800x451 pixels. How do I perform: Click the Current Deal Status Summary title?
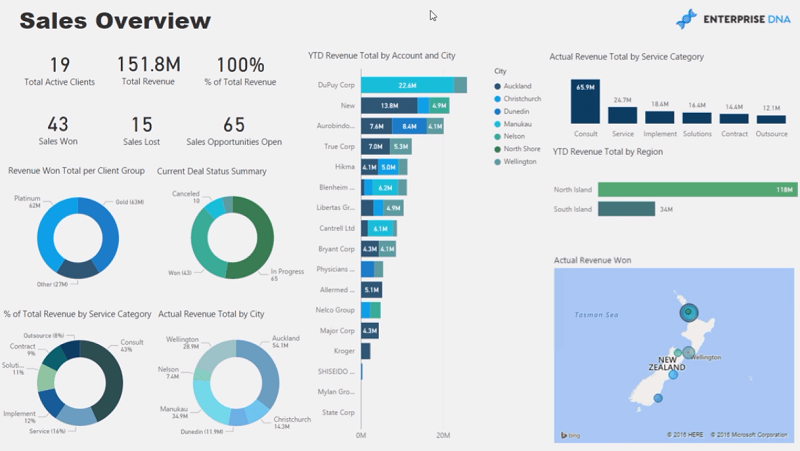[x=212, y=171]
